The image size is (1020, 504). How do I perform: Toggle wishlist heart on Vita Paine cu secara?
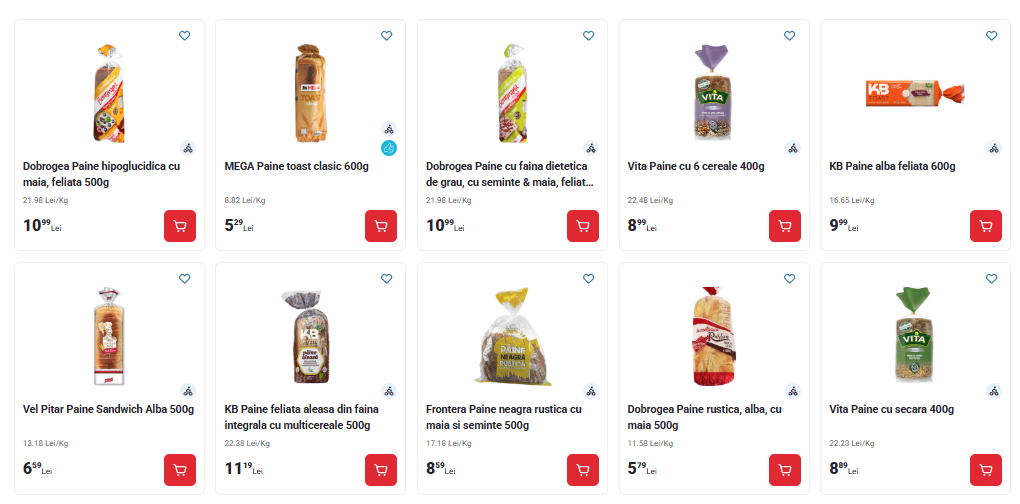[992, 279]
